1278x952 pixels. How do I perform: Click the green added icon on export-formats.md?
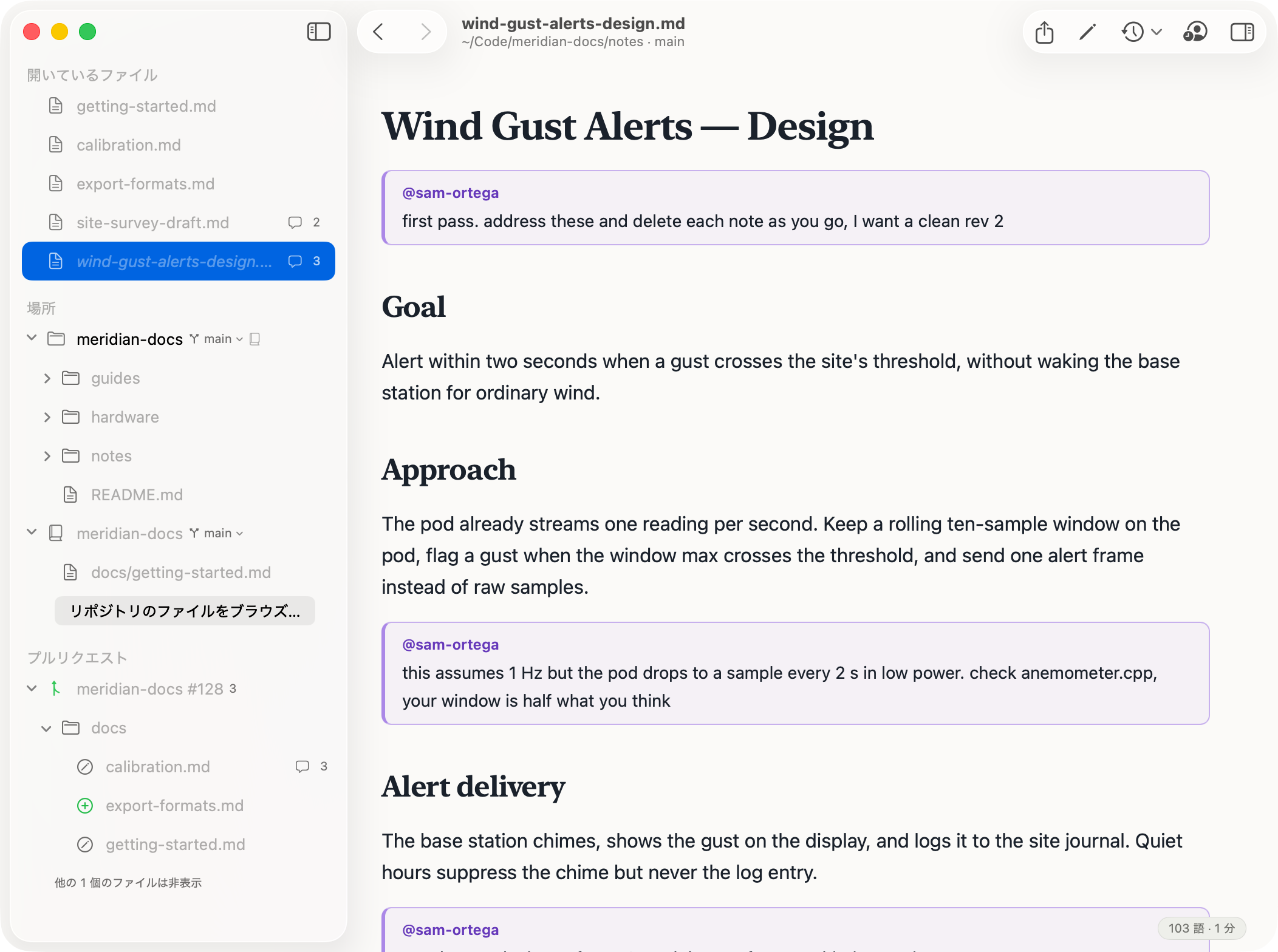(x=85, y=806)
